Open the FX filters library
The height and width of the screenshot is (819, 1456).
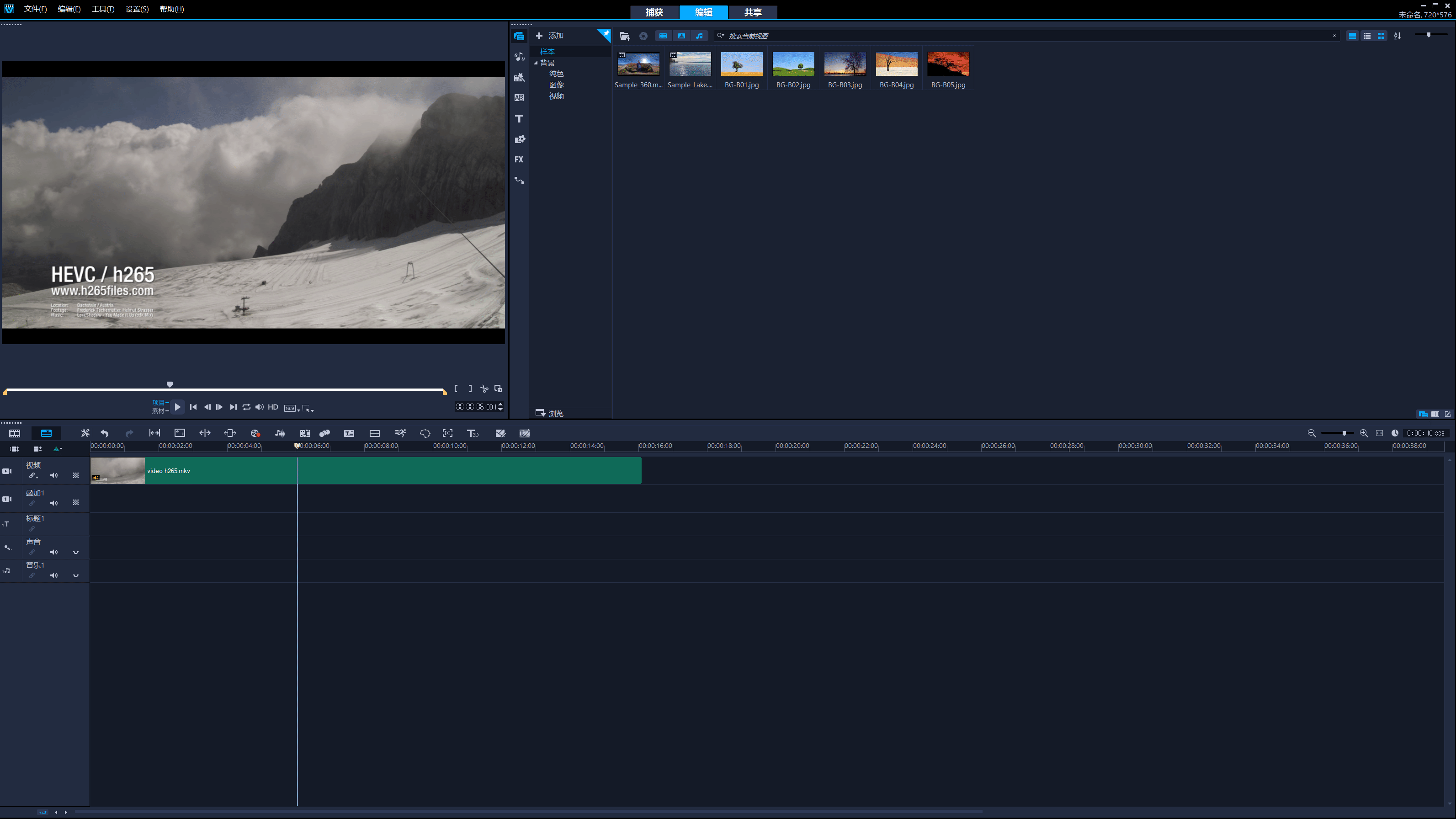pos(519,160)
